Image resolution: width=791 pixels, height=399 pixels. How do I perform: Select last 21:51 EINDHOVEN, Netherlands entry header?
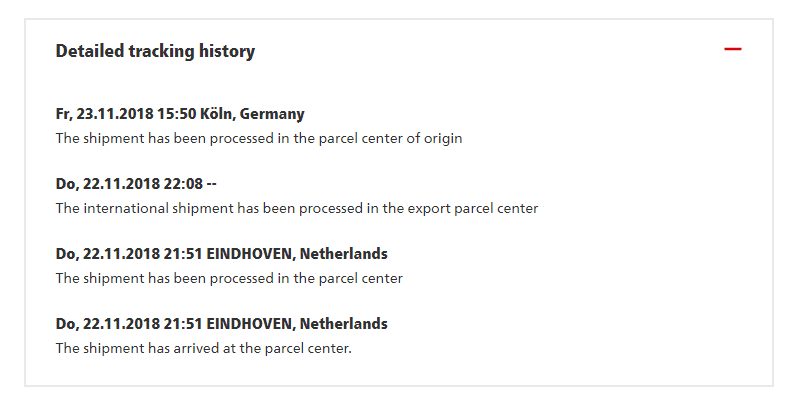coord(221,324)
